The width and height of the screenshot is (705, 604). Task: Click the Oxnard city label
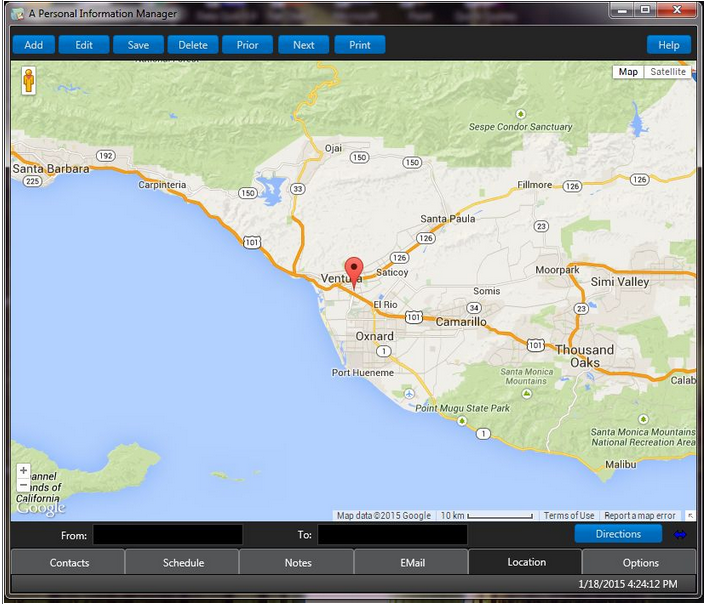point(375,336)
